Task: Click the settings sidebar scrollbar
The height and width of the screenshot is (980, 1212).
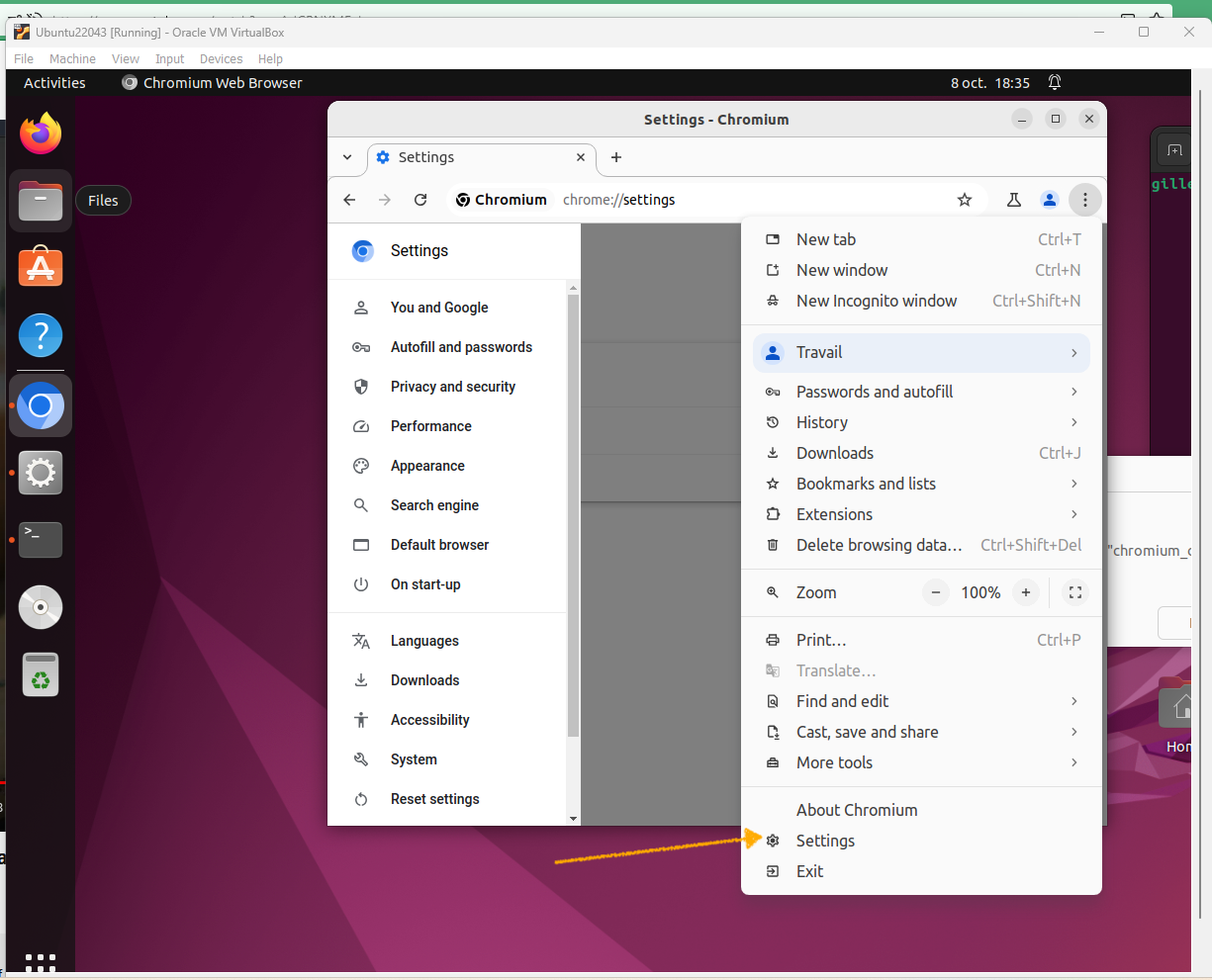Action: (x=573, y=515)
